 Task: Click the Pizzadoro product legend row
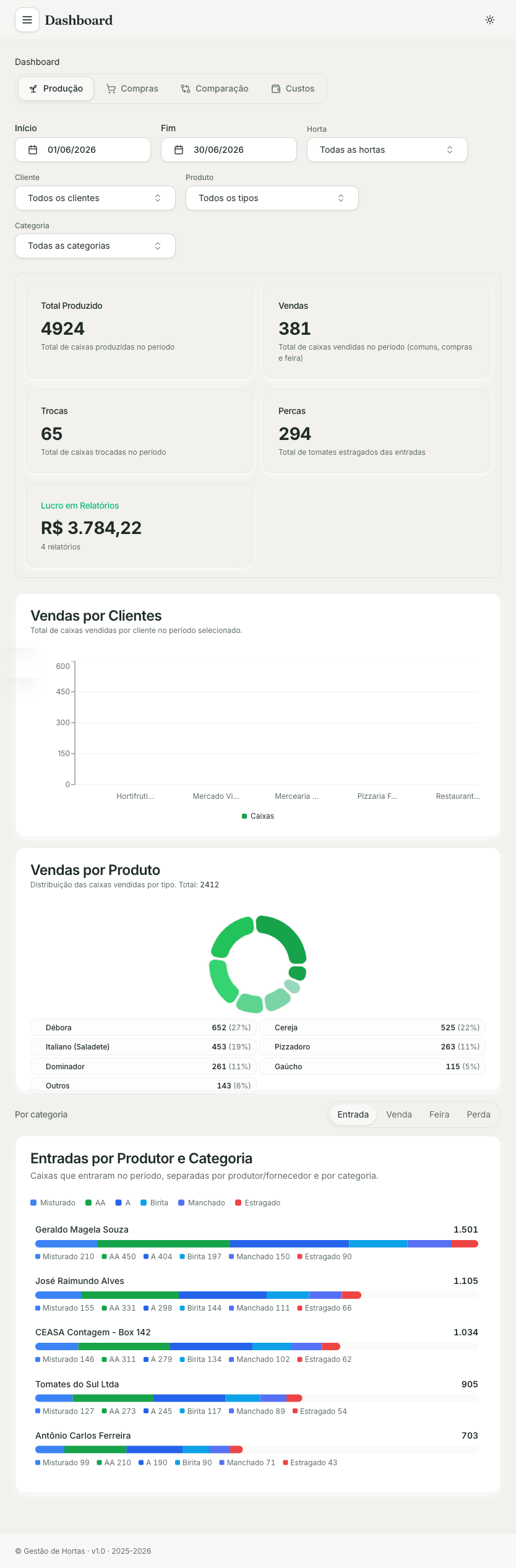pyautogui.click(x=372, y=1046)
